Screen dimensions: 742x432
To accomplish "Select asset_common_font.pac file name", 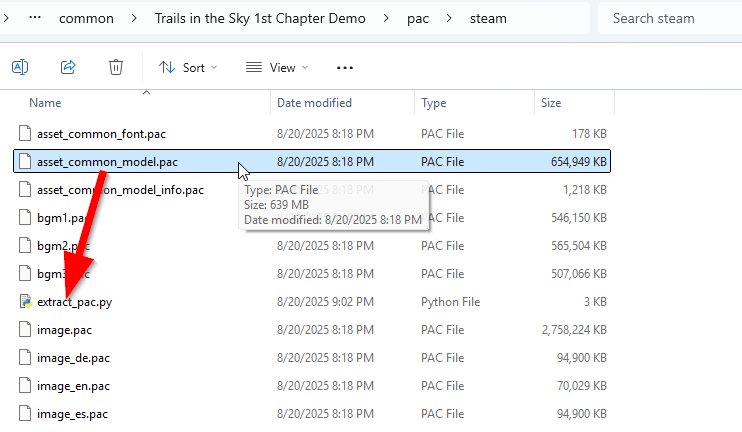I will [101, 134].
